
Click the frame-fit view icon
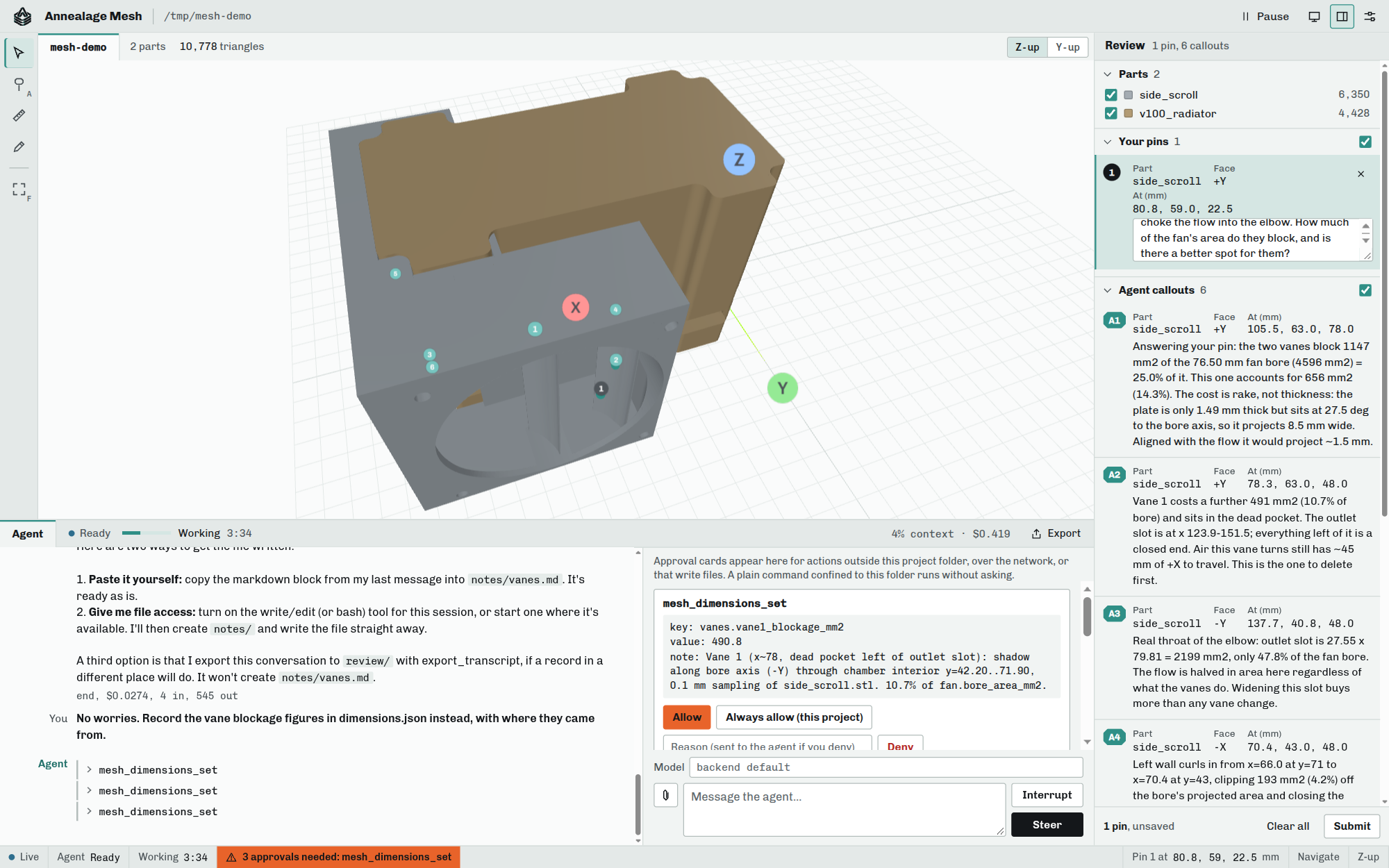pyautogui.click(x=19, y=189)
